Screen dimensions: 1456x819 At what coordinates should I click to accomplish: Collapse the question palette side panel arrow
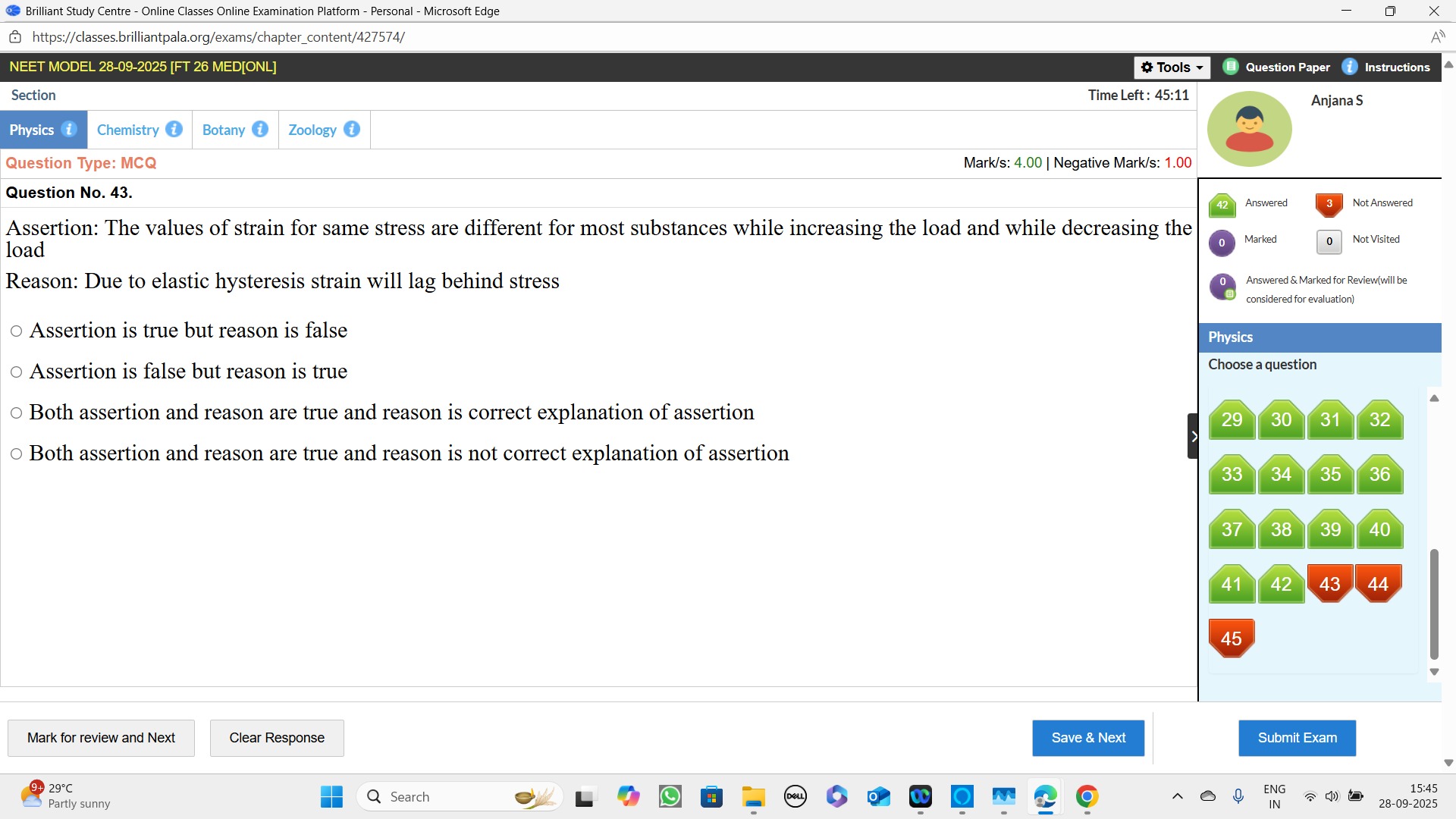1193,436
